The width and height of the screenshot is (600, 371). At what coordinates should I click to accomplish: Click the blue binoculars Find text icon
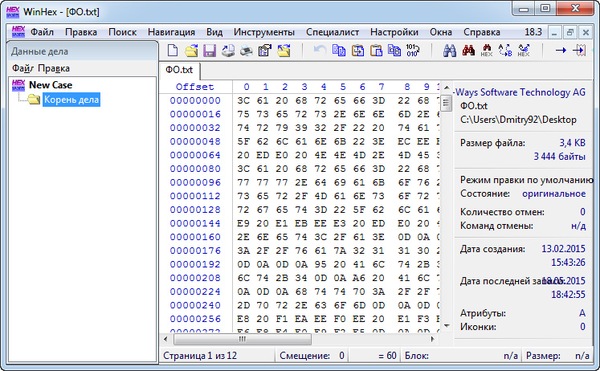[x=449, y=50]
